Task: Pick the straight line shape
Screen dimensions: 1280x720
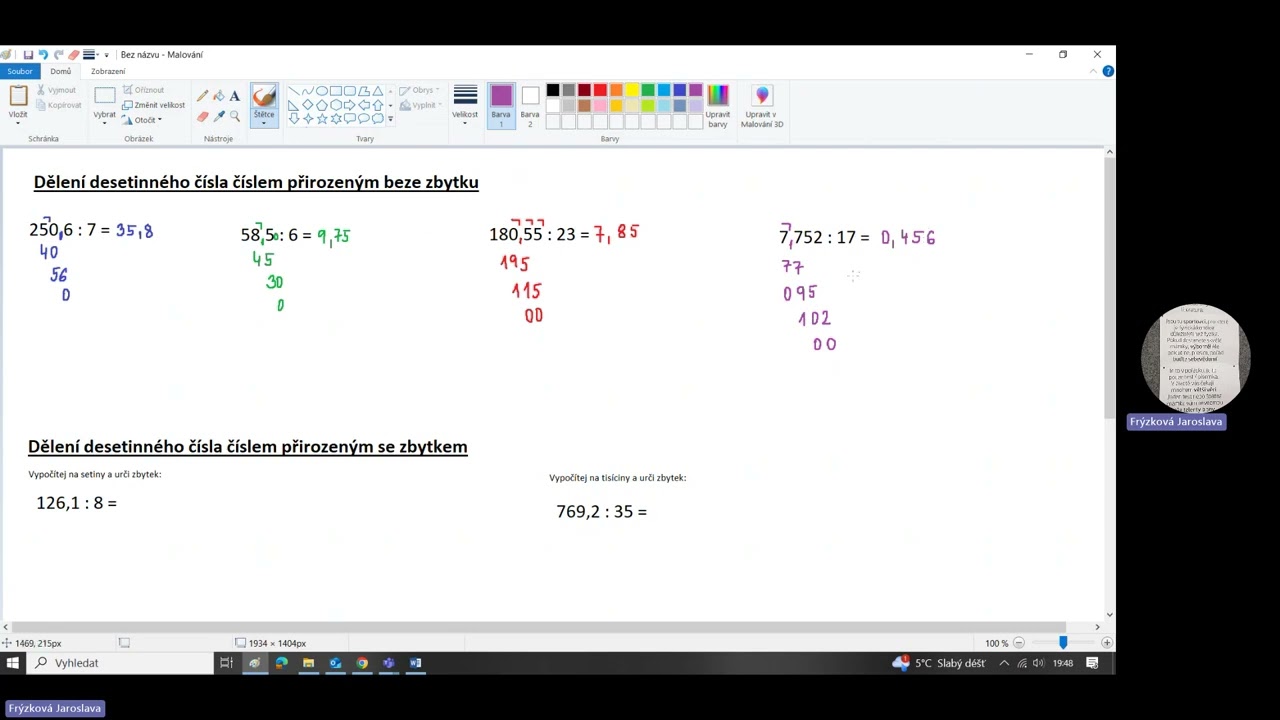Action: [293, 91]
